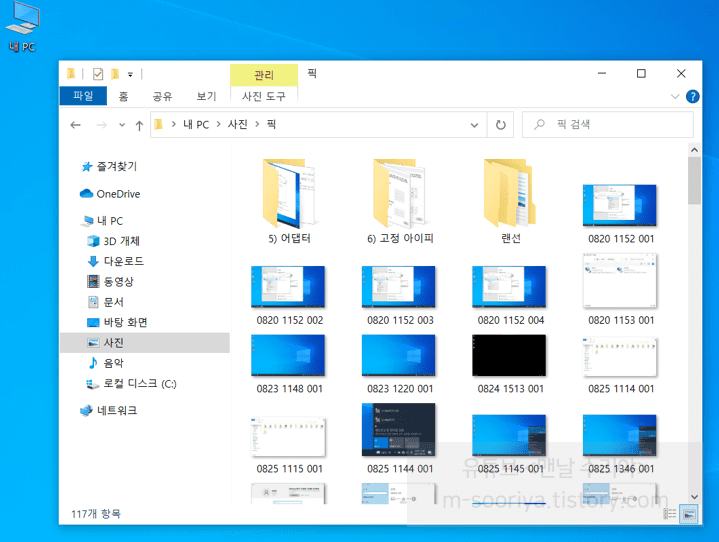This screenshot has width=719, height=542.
Task: Click the 픽 검색 search box
Action: [x=607, y=125]
